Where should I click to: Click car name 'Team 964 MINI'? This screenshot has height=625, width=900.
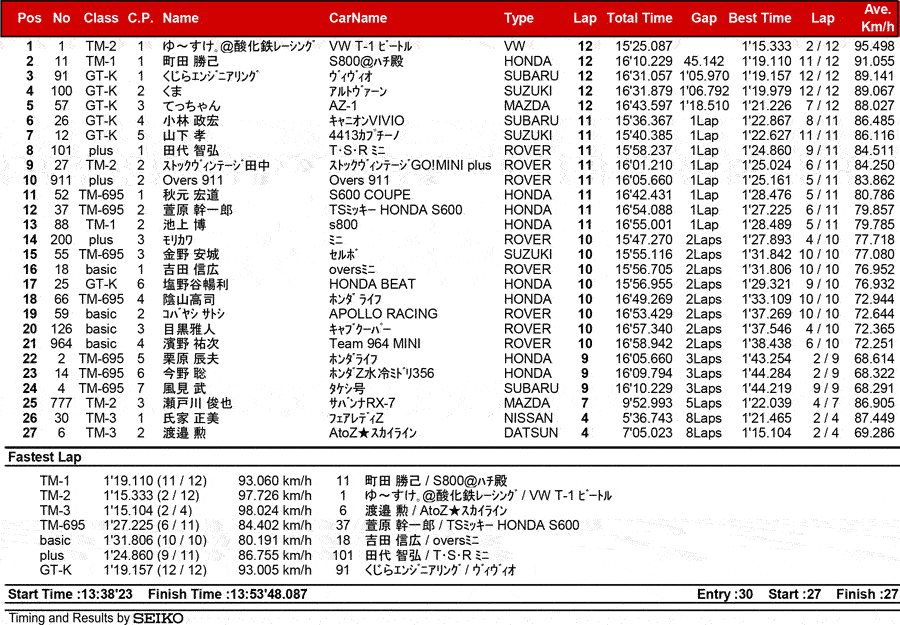click(x=374, y=344)
